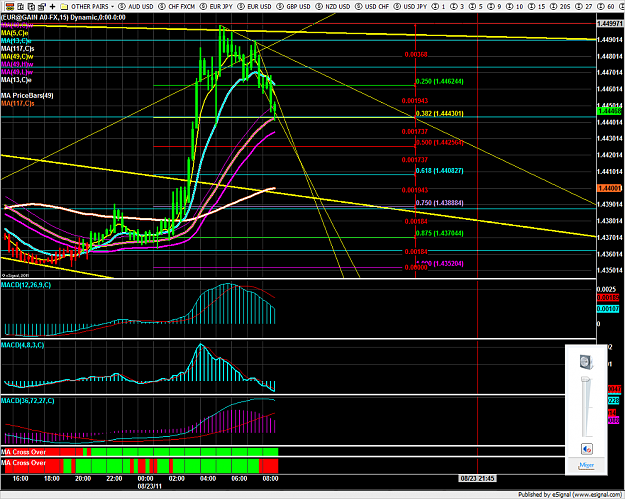625x499 pixels.
Task: Click the top price tag 1.449971
Action: pyautogui.click(x=609, y=24)
